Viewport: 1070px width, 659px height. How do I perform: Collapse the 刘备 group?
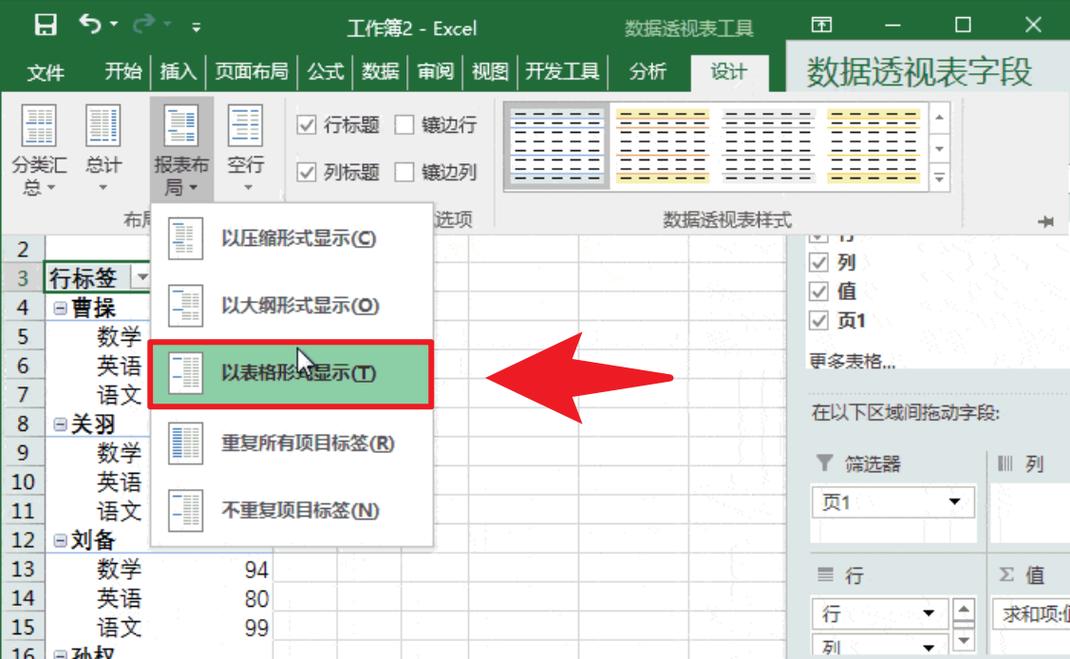60,540
